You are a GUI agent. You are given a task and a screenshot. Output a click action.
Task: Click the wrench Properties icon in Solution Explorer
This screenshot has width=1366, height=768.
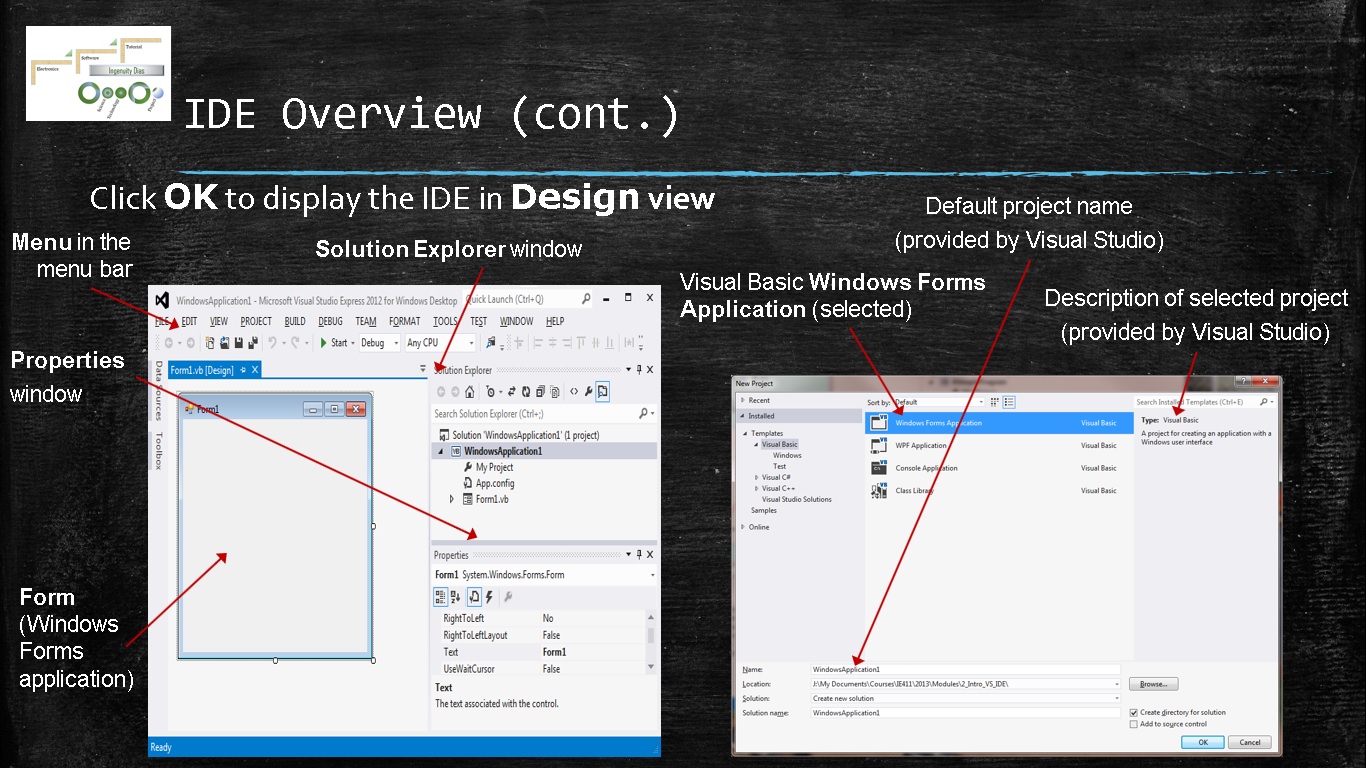[589, 392]
